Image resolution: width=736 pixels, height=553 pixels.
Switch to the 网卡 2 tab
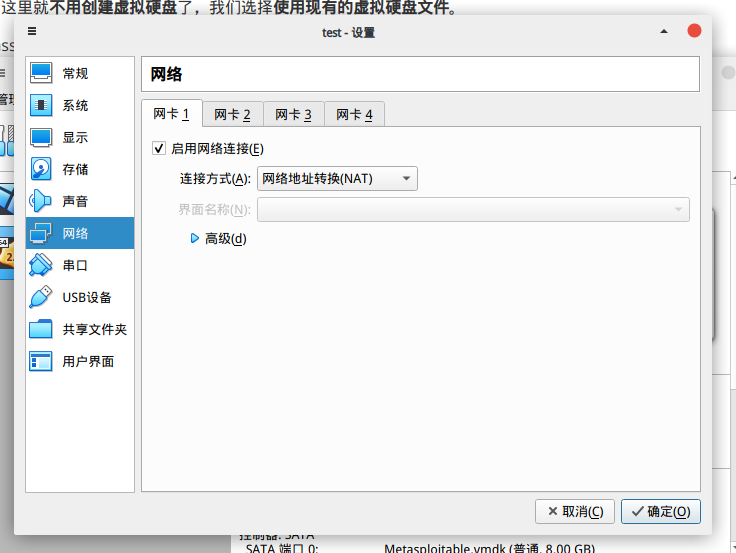tap(232, 114)
